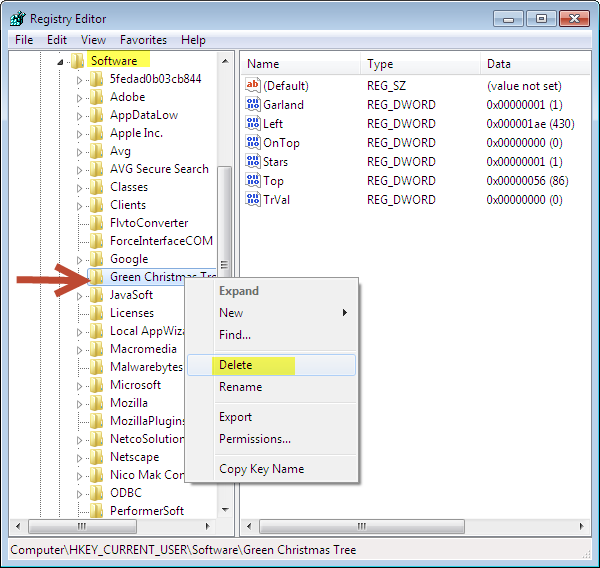
Task: Click the (Default) string value icon
Action: point(253,85)
